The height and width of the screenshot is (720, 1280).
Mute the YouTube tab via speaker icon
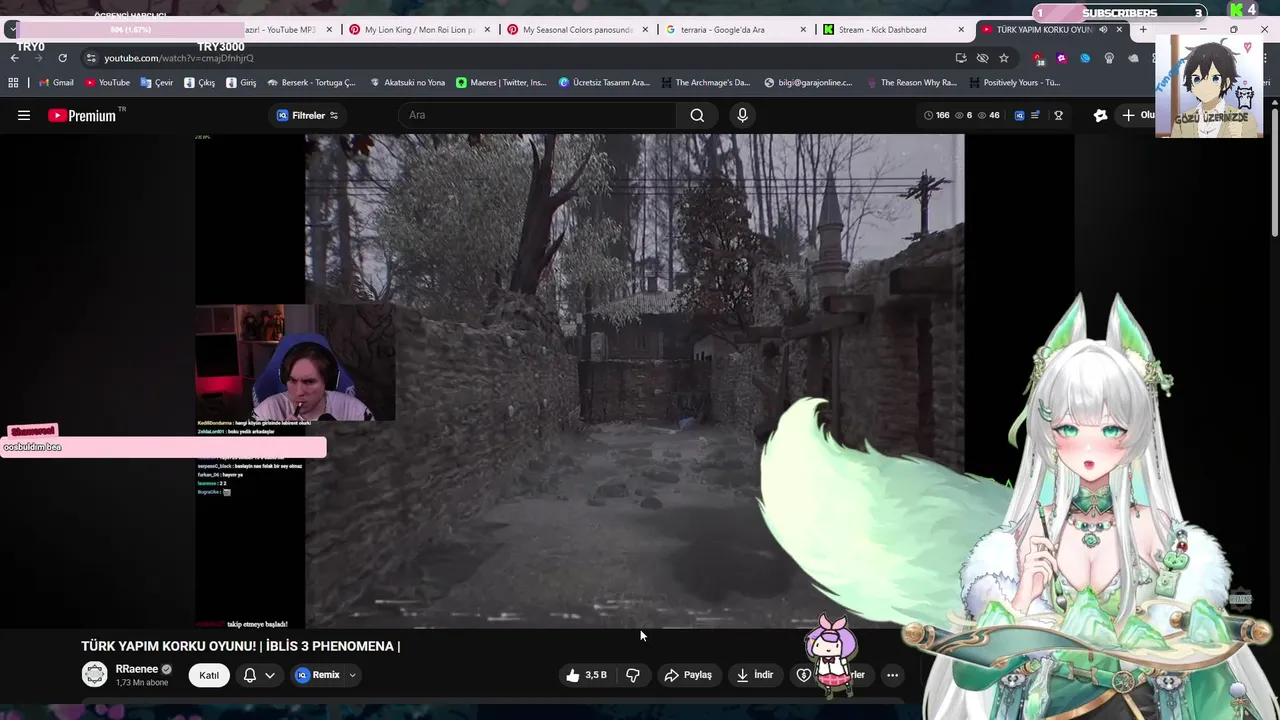point(1103,30)
